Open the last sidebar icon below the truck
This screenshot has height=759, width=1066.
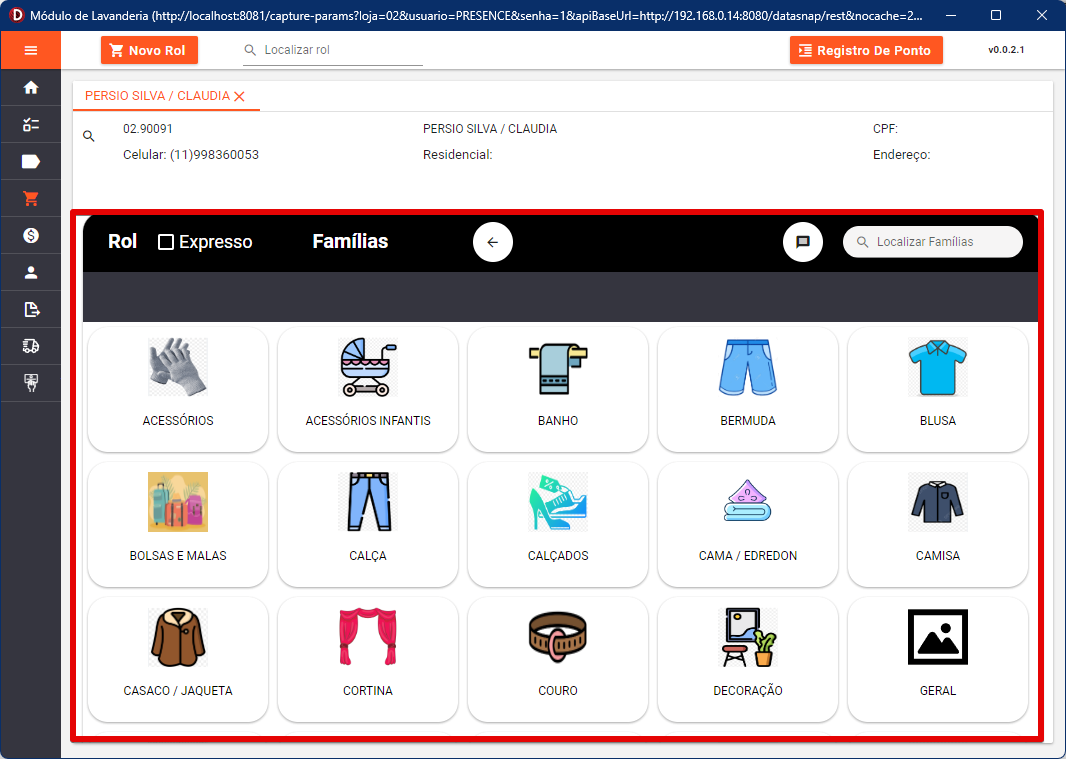(31, 383)
